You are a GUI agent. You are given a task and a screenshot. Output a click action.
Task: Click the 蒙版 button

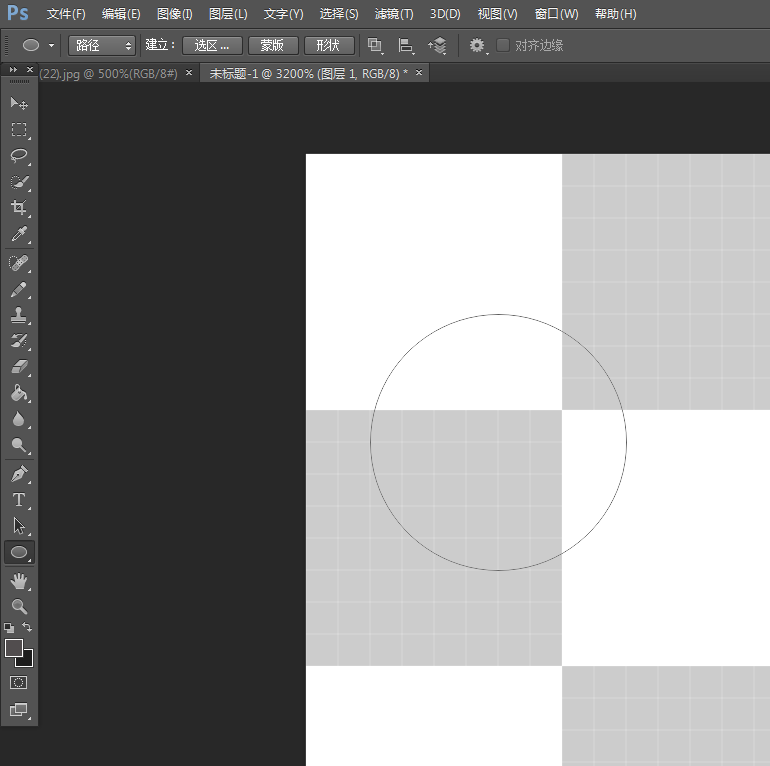pos(273,46)
